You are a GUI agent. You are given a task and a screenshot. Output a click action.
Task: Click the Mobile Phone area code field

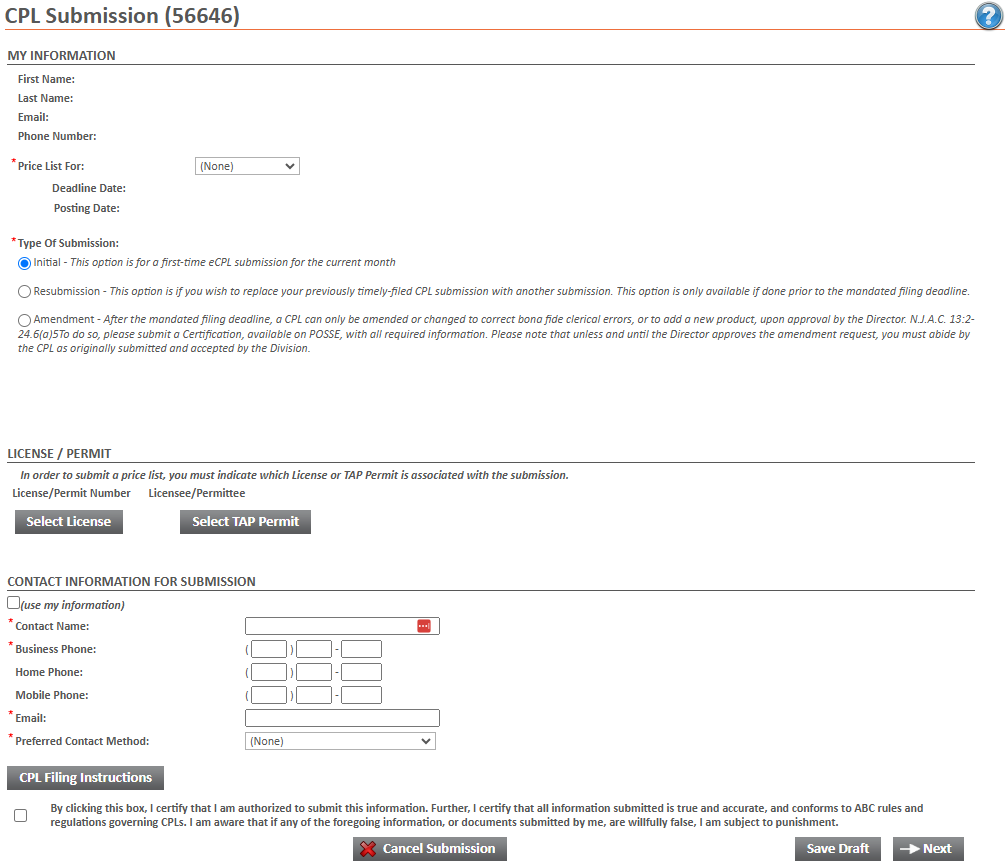(269, 695)
